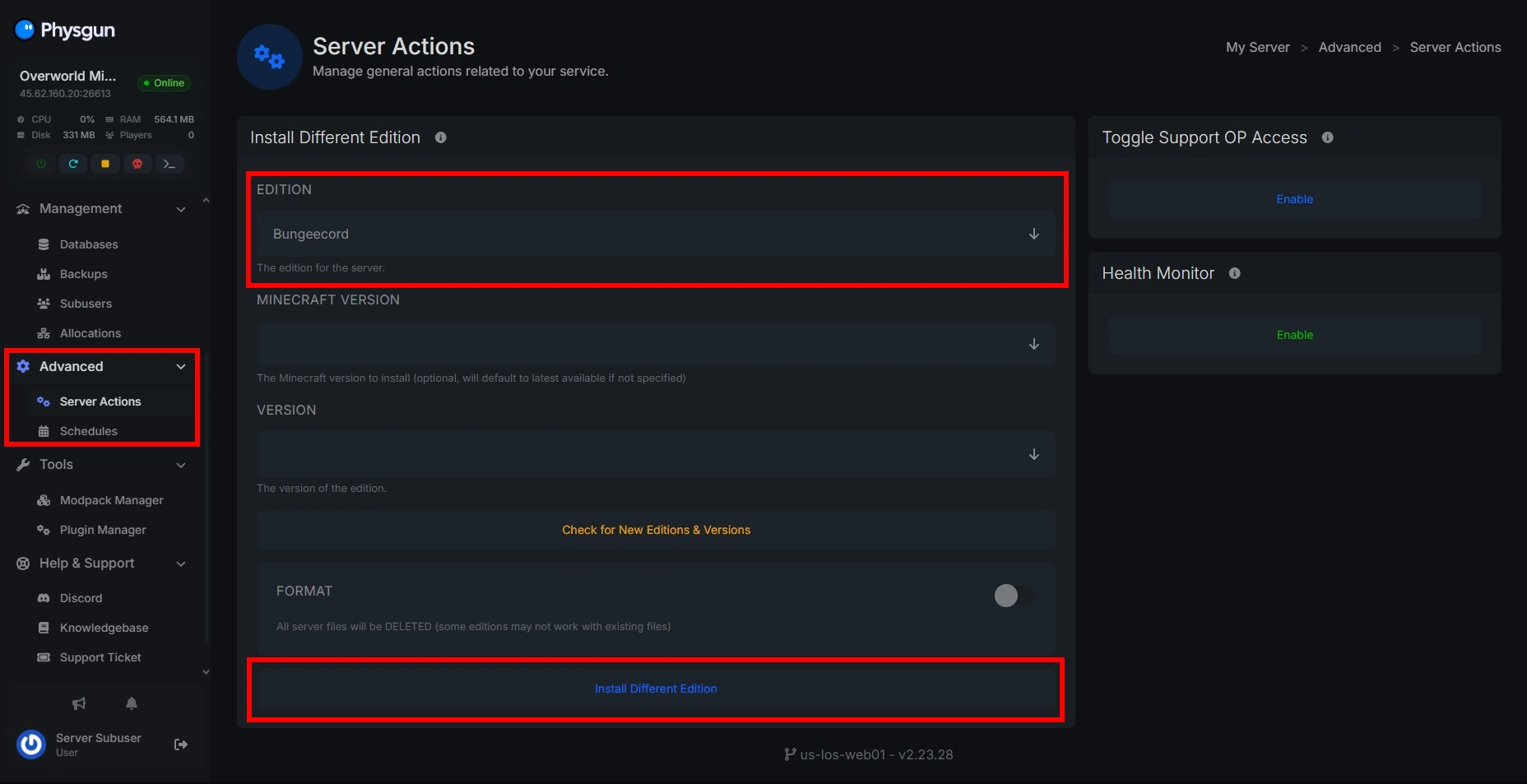This screenshot has height=784, width=1527.
Task: Click the Install Different Edition button
Action: [x=656, y=689]
